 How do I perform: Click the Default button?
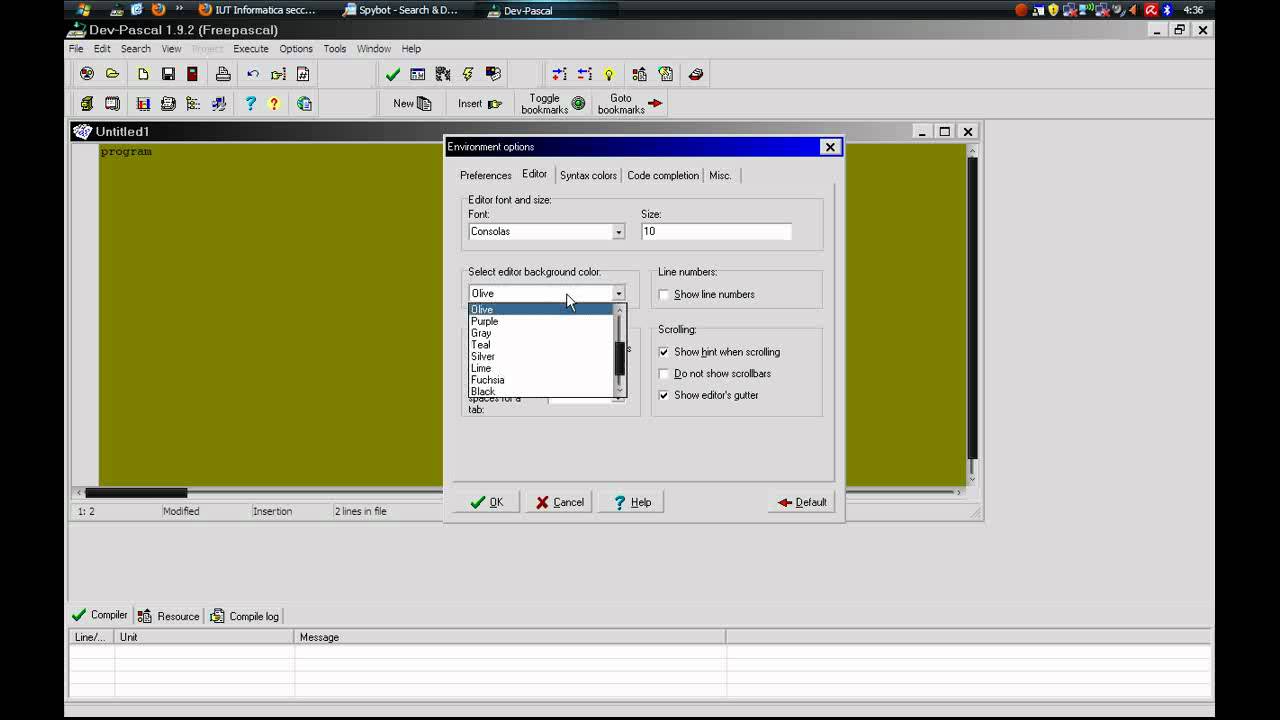[802, 502]
